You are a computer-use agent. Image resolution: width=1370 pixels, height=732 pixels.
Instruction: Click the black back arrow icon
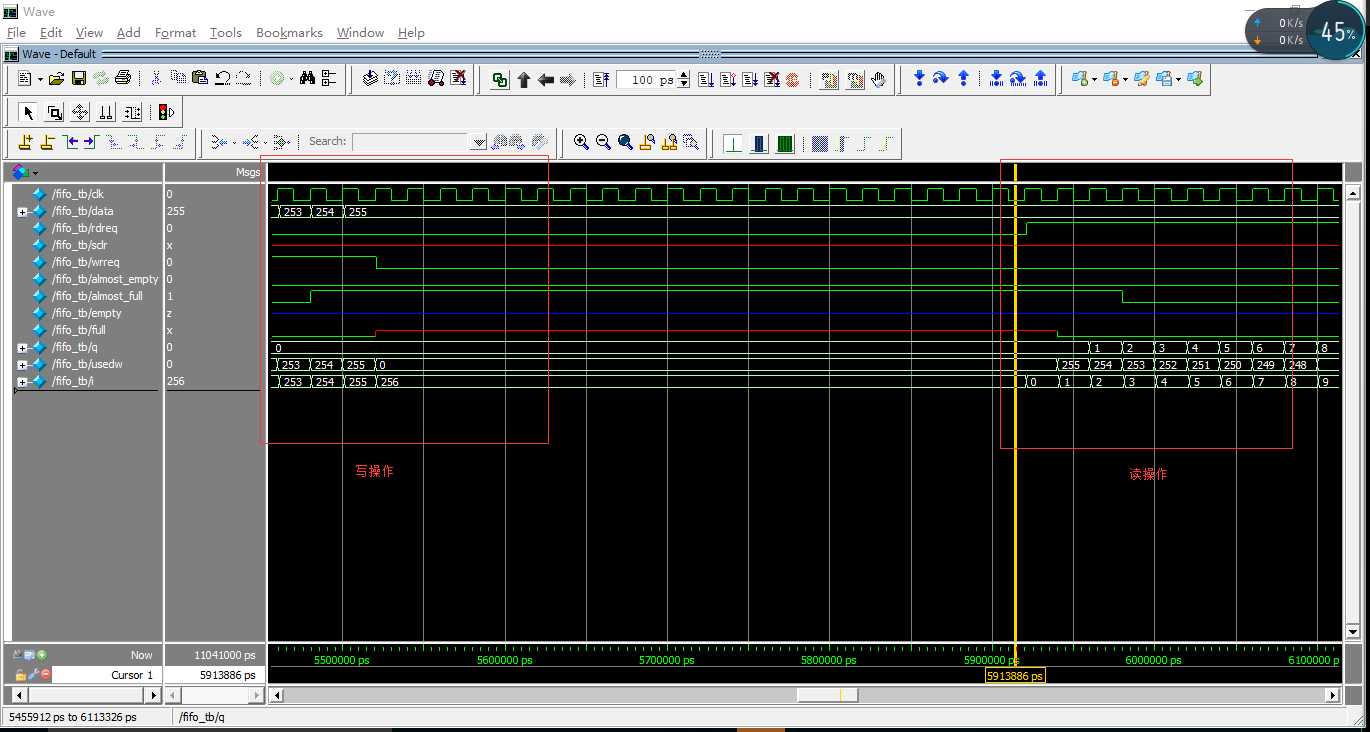click(x=545, y=80)
